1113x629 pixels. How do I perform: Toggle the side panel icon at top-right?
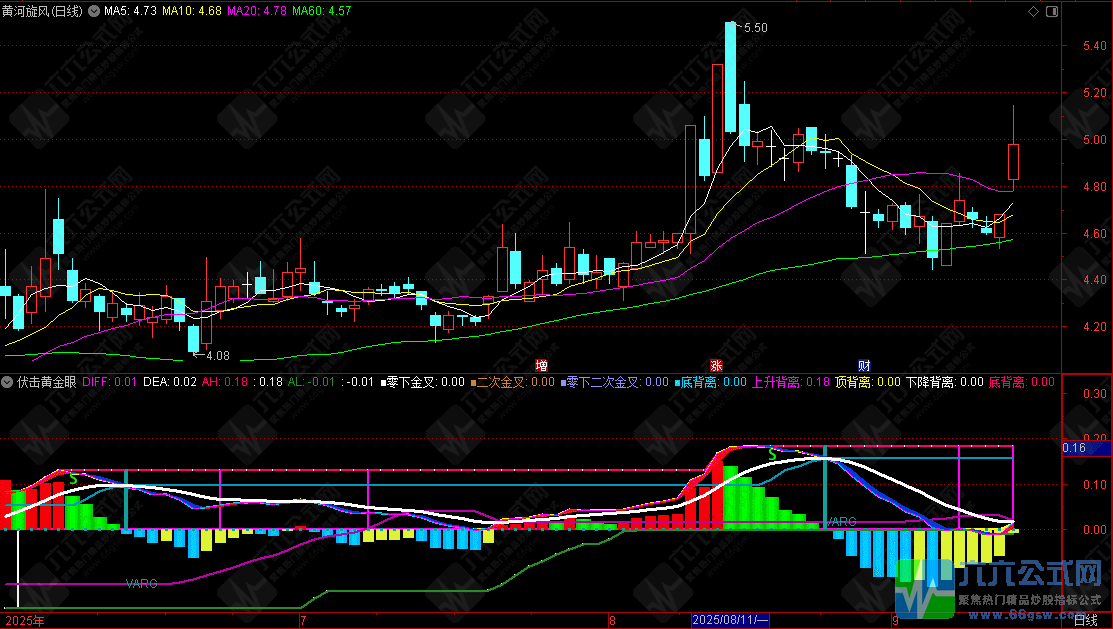(x=1052, y=11)
